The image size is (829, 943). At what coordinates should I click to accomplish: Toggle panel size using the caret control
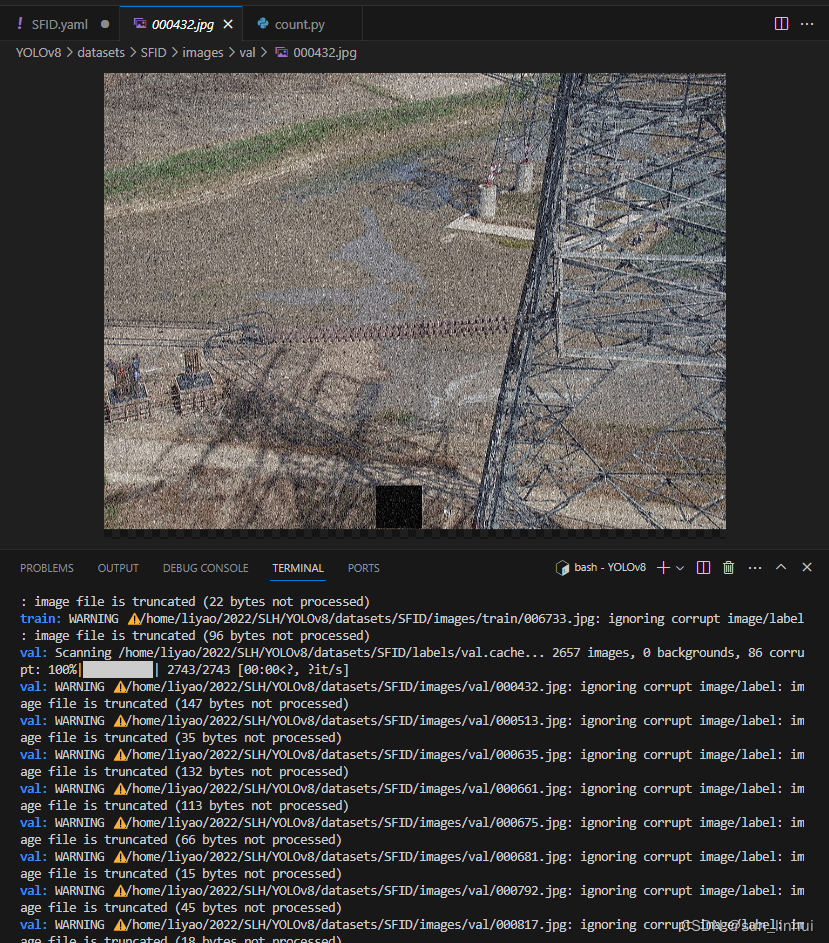coord(780,567)
